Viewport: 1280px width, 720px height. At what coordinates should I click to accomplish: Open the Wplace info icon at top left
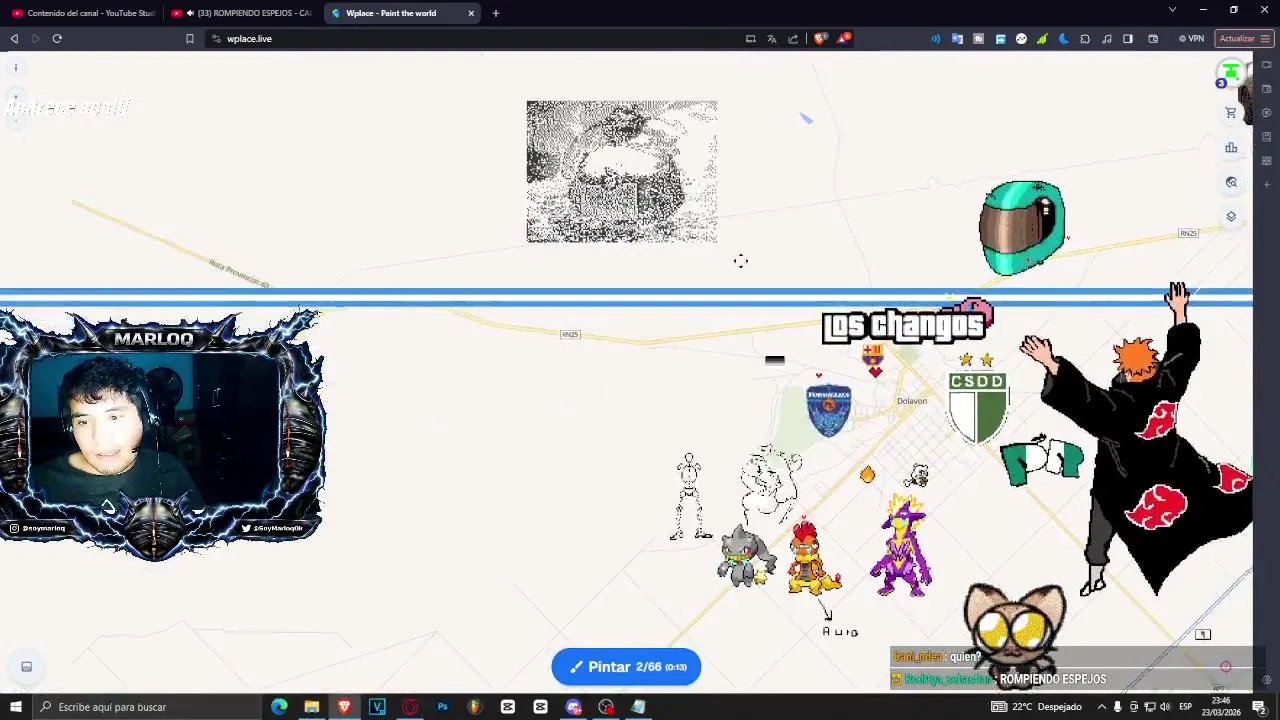[16, 68]
